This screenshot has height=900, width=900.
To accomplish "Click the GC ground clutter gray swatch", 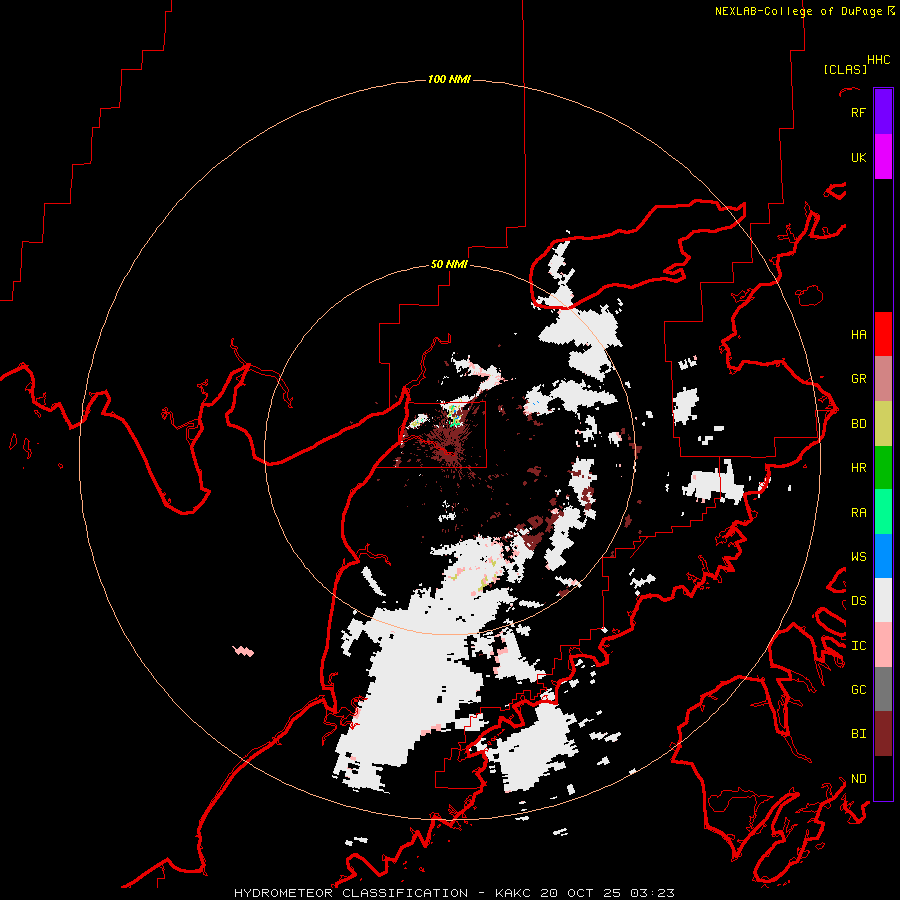I will tap(883, 689).
